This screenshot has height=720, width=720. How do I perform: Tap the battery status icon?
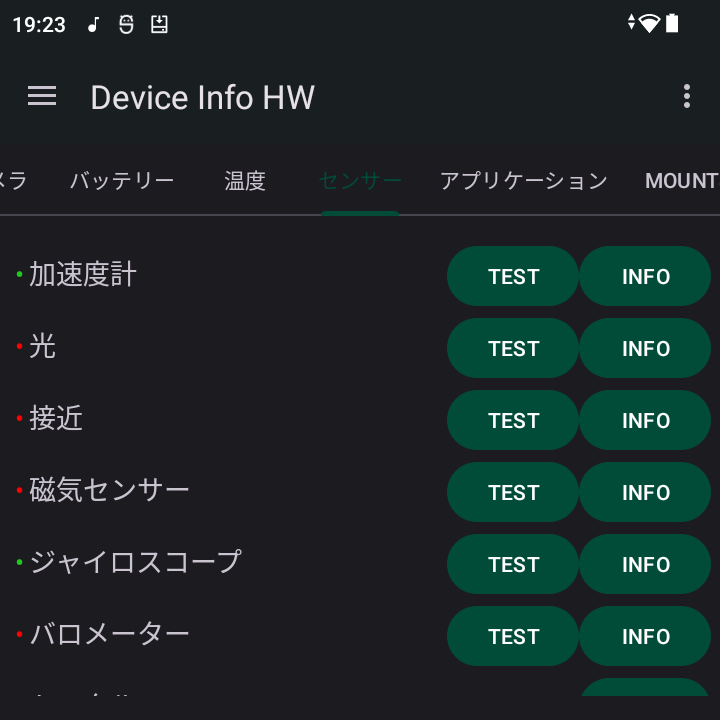pos(672,23)
